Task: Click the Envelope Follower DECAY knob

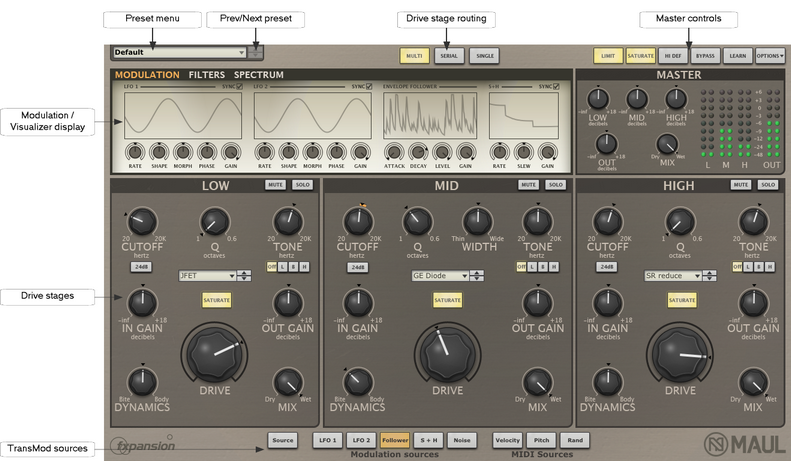Action: [418, 152]
